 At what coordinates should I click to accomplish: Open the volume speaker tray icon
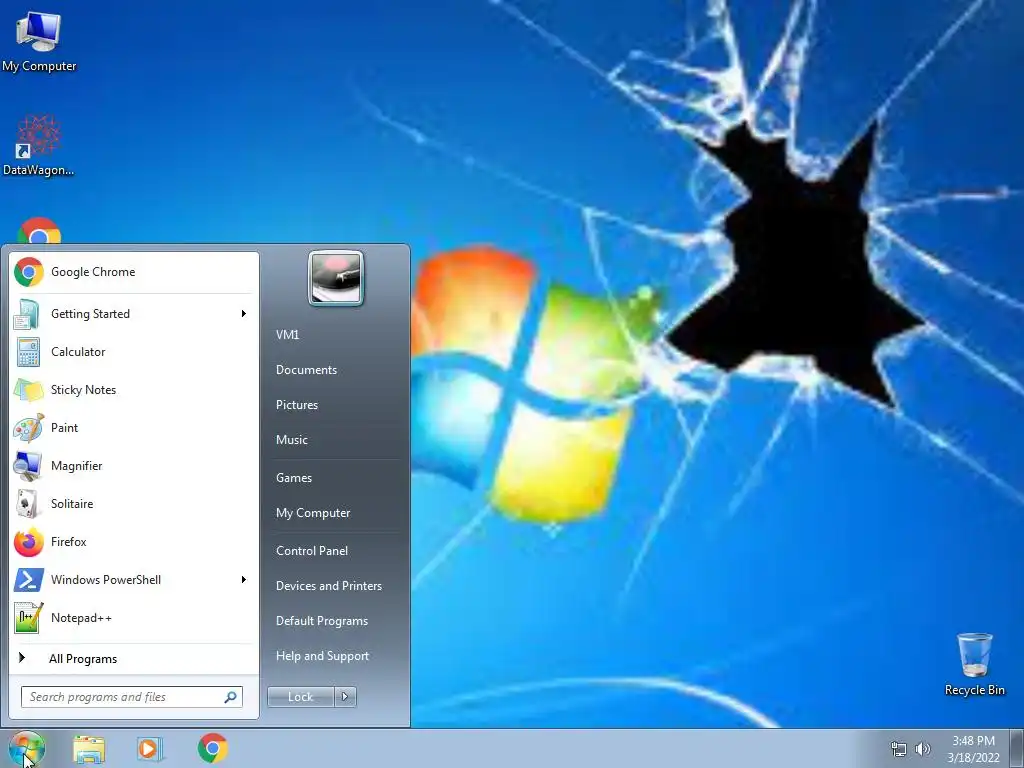tap(923, 749)
